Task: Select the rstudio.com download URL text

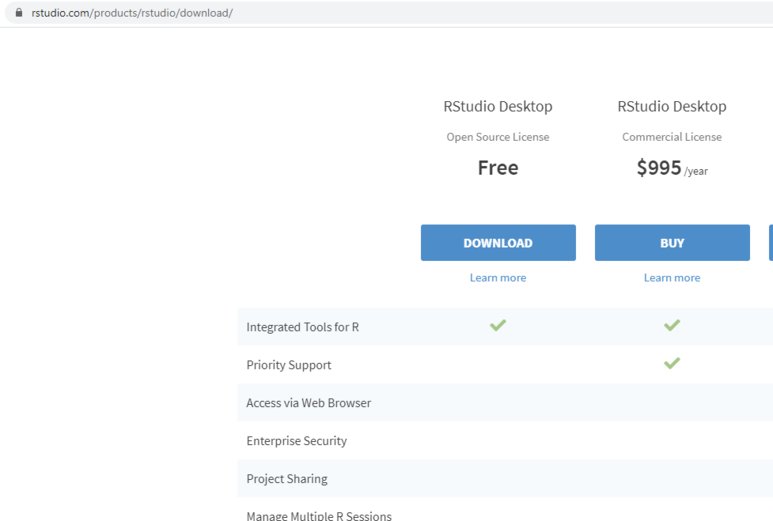Action: pos(132,13)
